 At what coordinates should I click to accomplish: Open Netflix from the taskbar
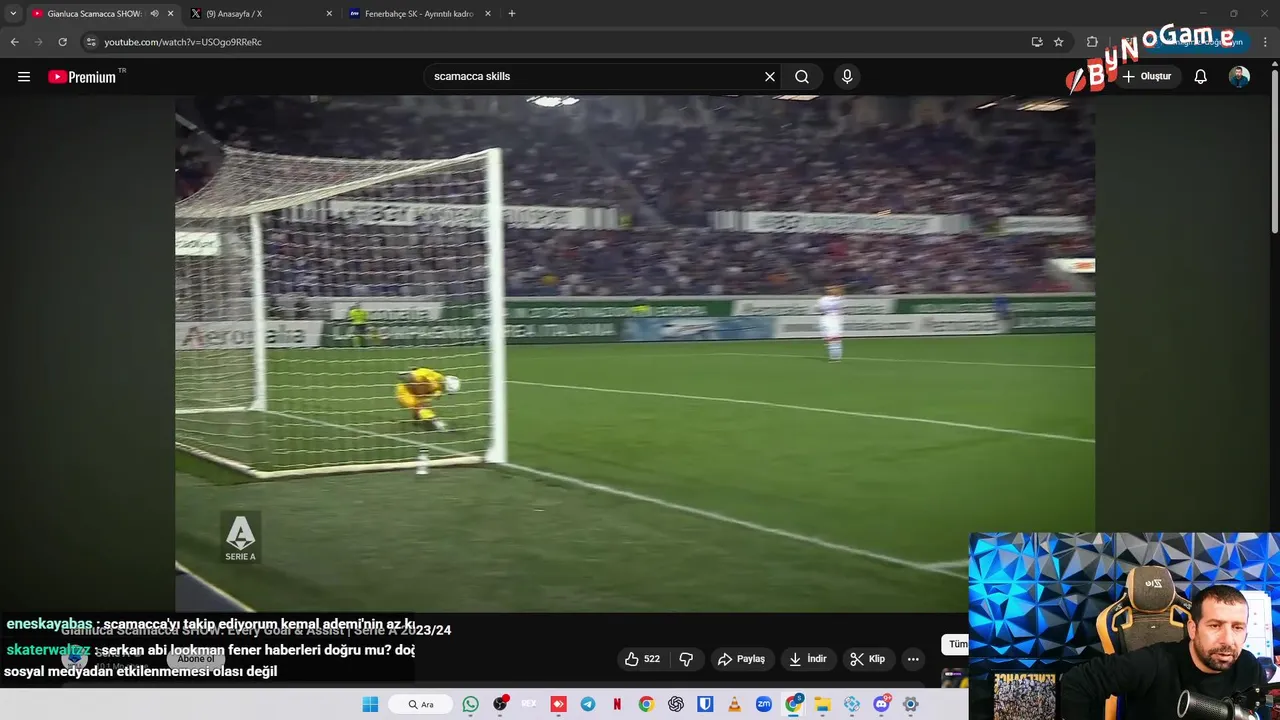(x=617, y=704)
